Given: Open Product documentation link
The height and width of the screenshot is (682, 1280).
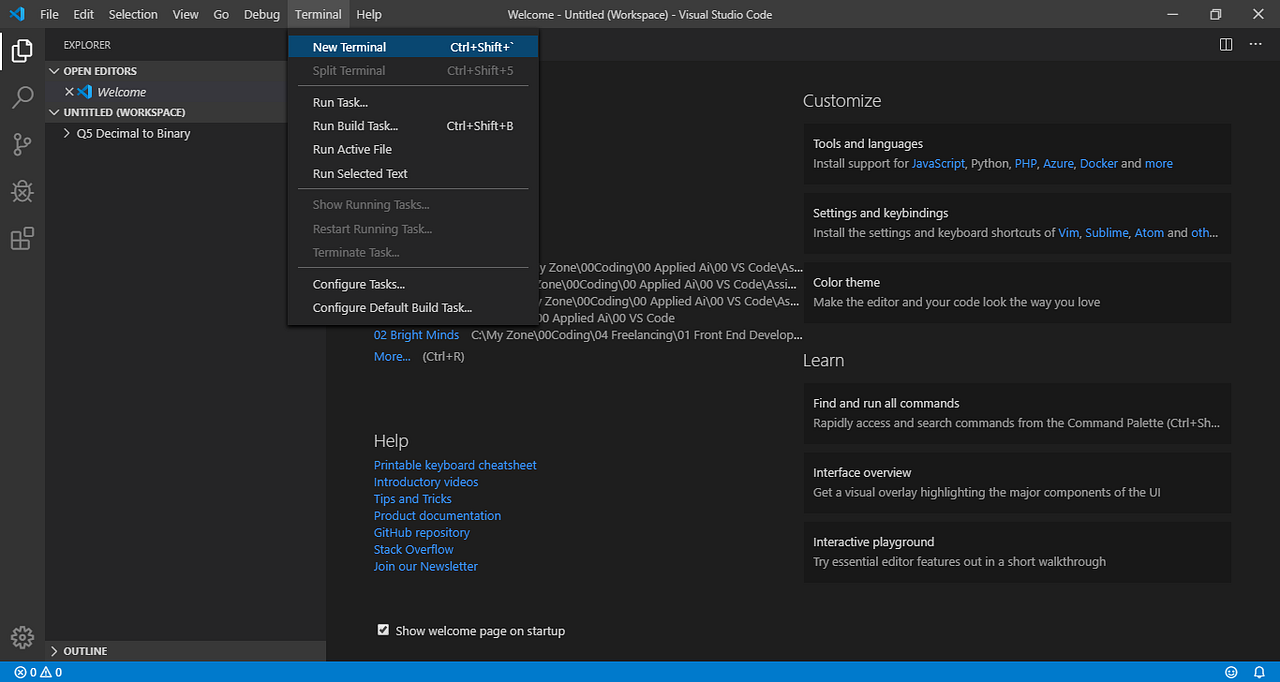Looking at the screenshot, I should [x=437, y=516].
